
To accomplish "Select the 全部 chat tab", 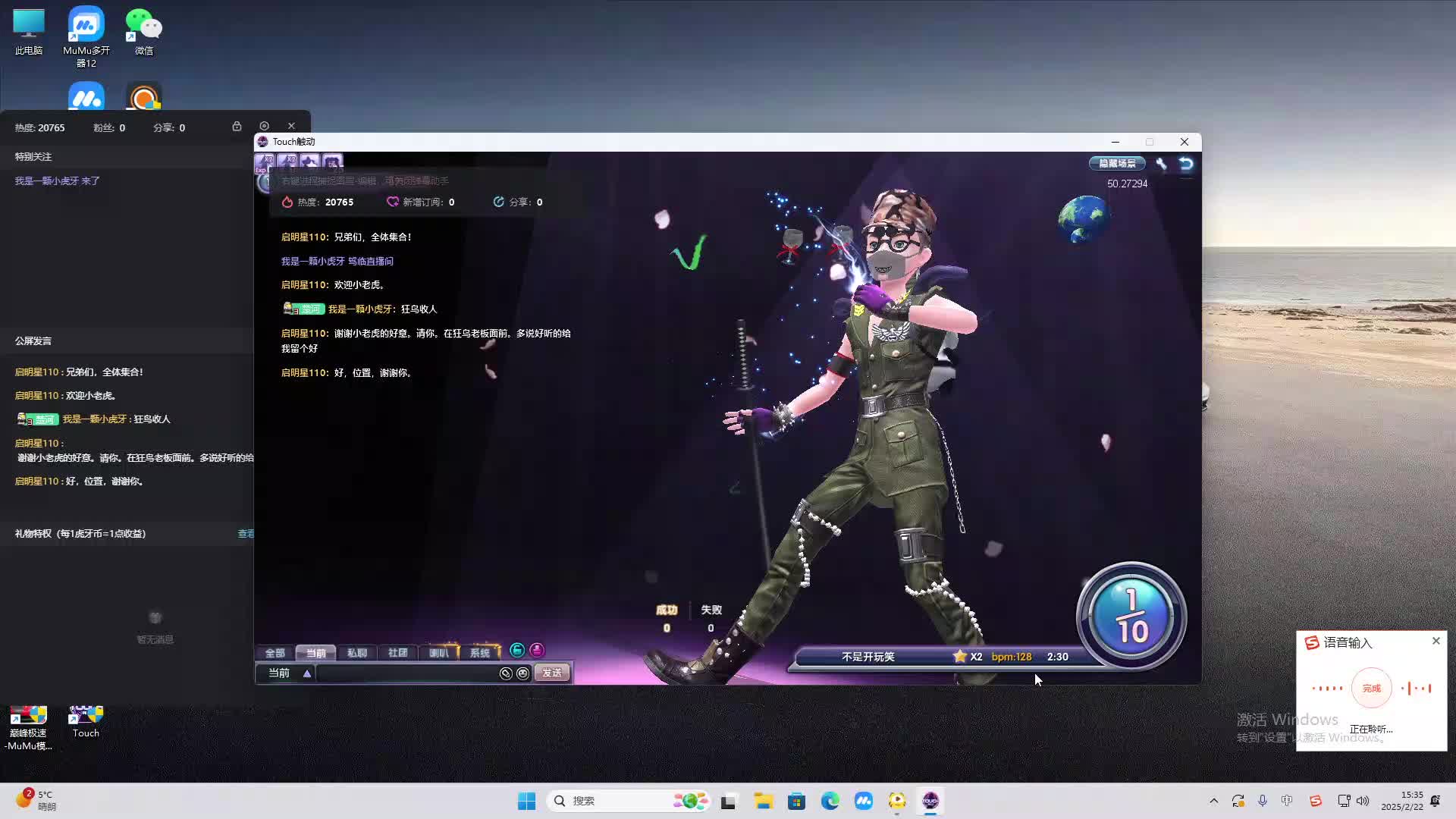I will click(x=275, y=653).
